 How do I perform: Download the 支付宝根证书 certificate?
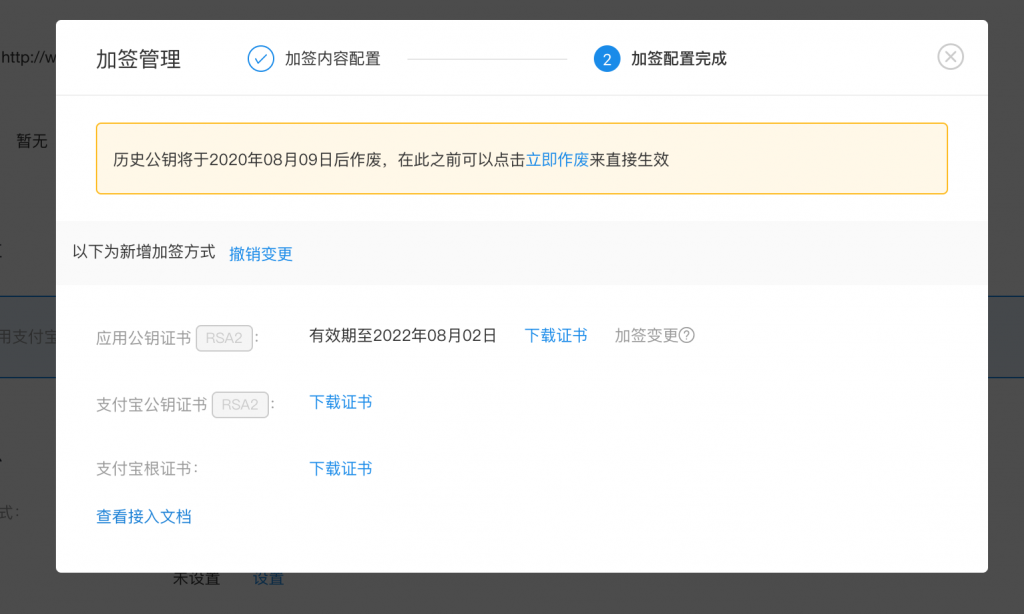point(340,468)
